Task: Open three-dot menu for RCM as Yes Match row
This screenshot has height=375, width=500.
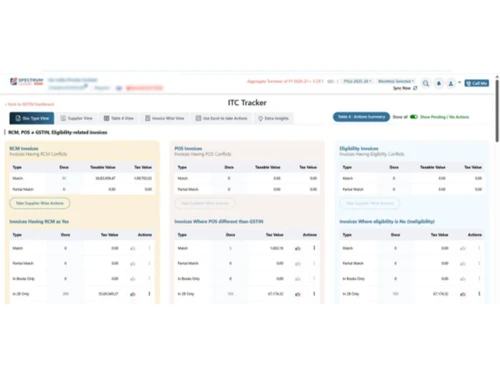Action: click(149, 248)
